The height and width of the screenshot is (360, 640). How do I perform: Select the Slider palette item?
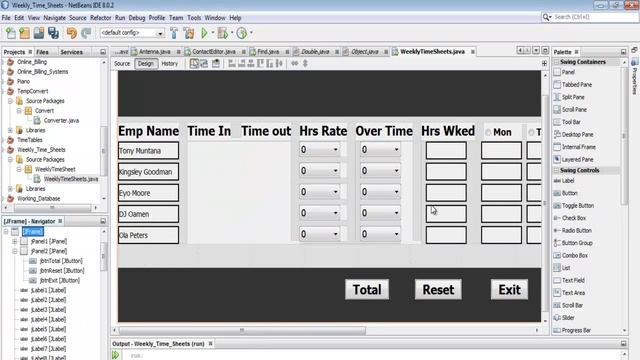click(x=564, y=318)
